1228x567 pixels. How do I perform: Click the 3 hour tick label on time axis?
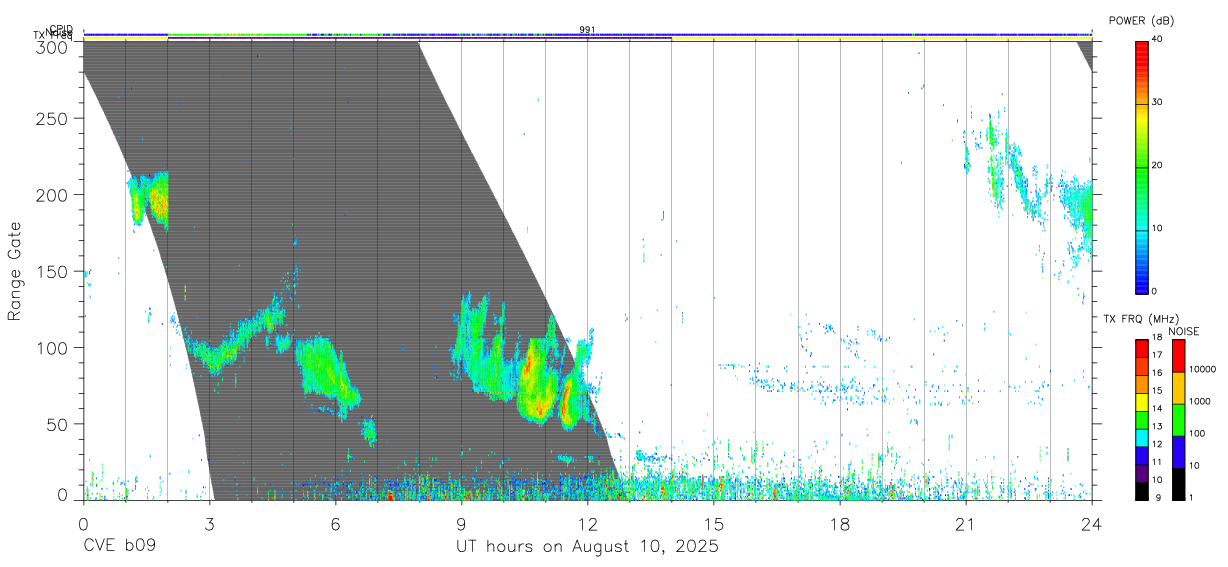(209, 525)
